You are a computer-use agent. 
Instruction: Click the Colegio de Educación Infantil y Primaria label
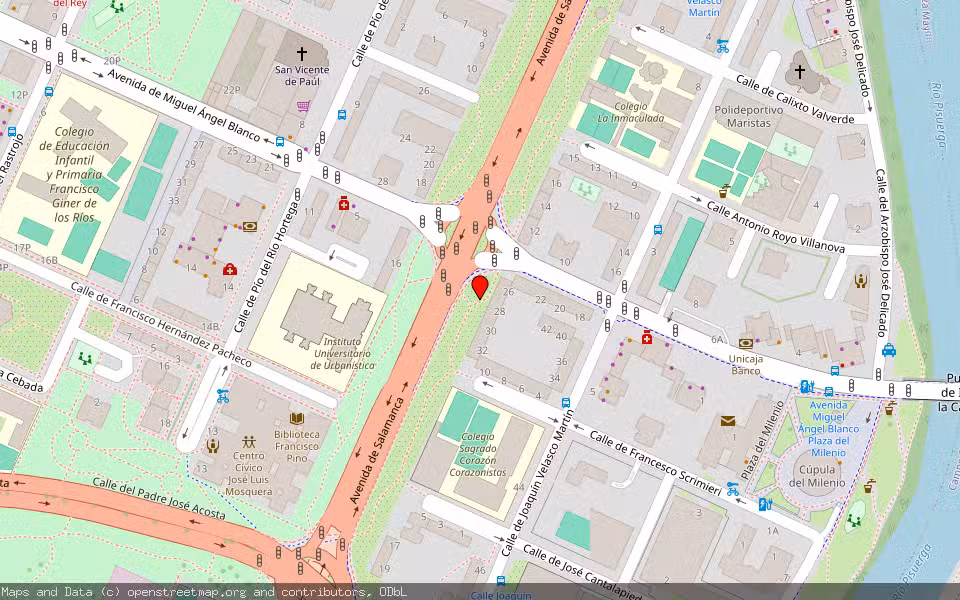pyautogui.click(x=74, y=174)
